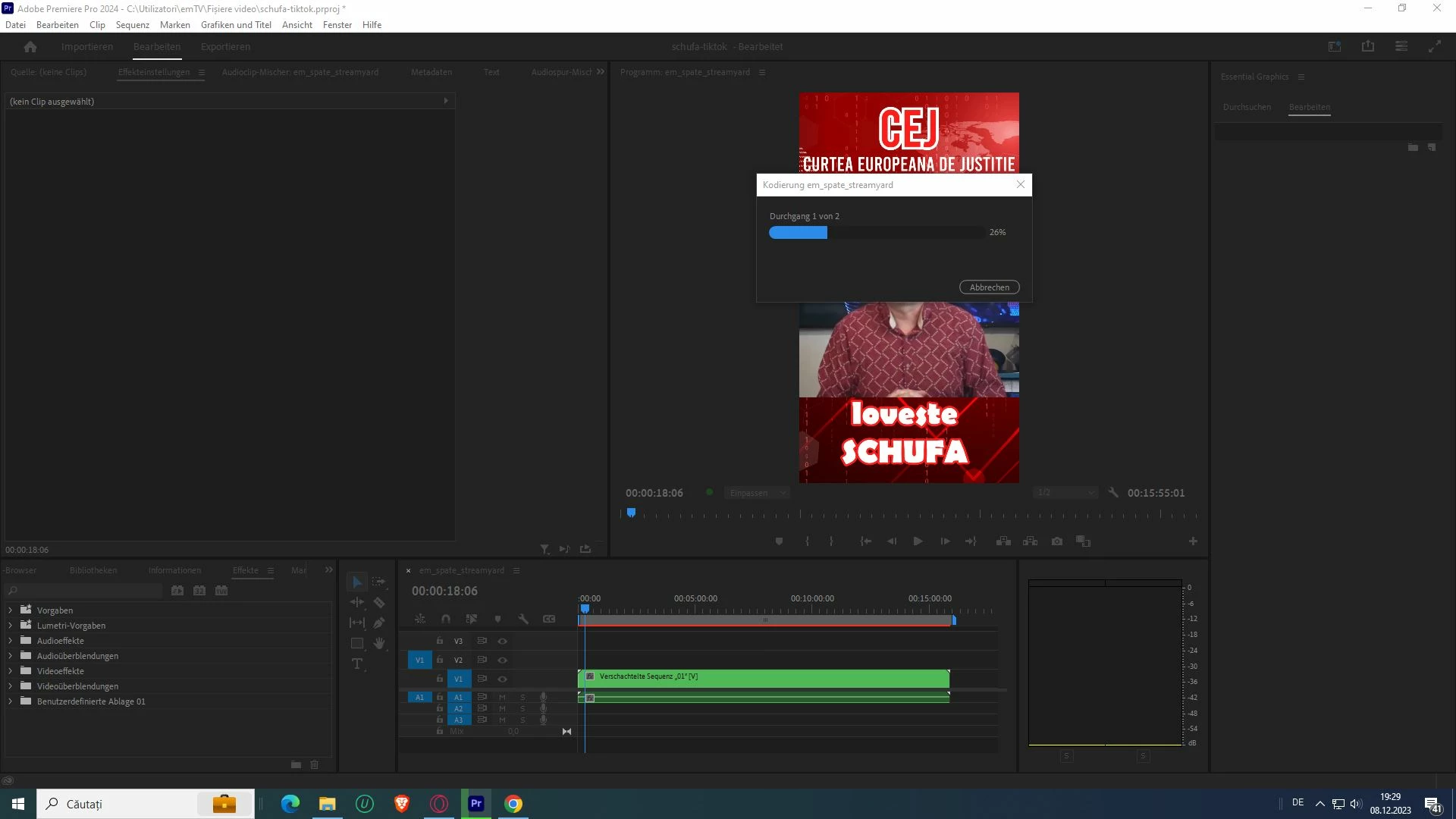Click the Export Frame camera icon

pyautogui.click(x=1057, y=541)
